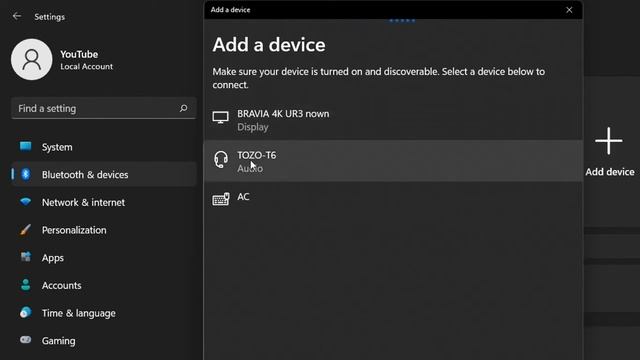This screenshot has height=360, width=640.
Task: Connect to TOZO-T6 audio device
Action: 393,161
